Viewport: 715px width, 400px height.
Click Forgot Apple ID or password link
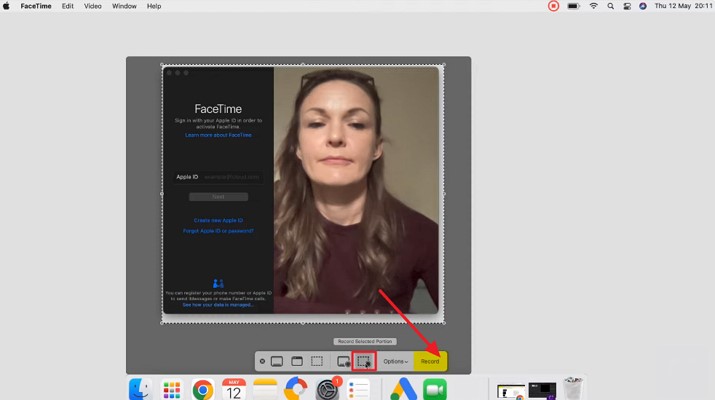(x=218, y=231)
